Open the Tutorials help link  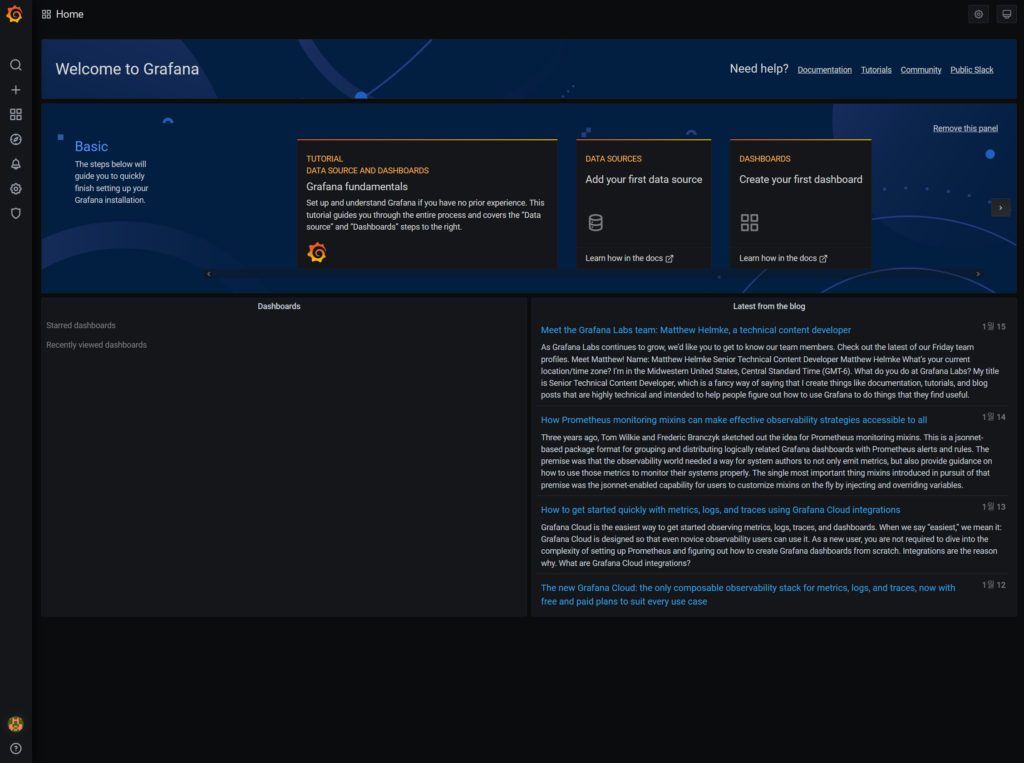click(x=876, y=70)
